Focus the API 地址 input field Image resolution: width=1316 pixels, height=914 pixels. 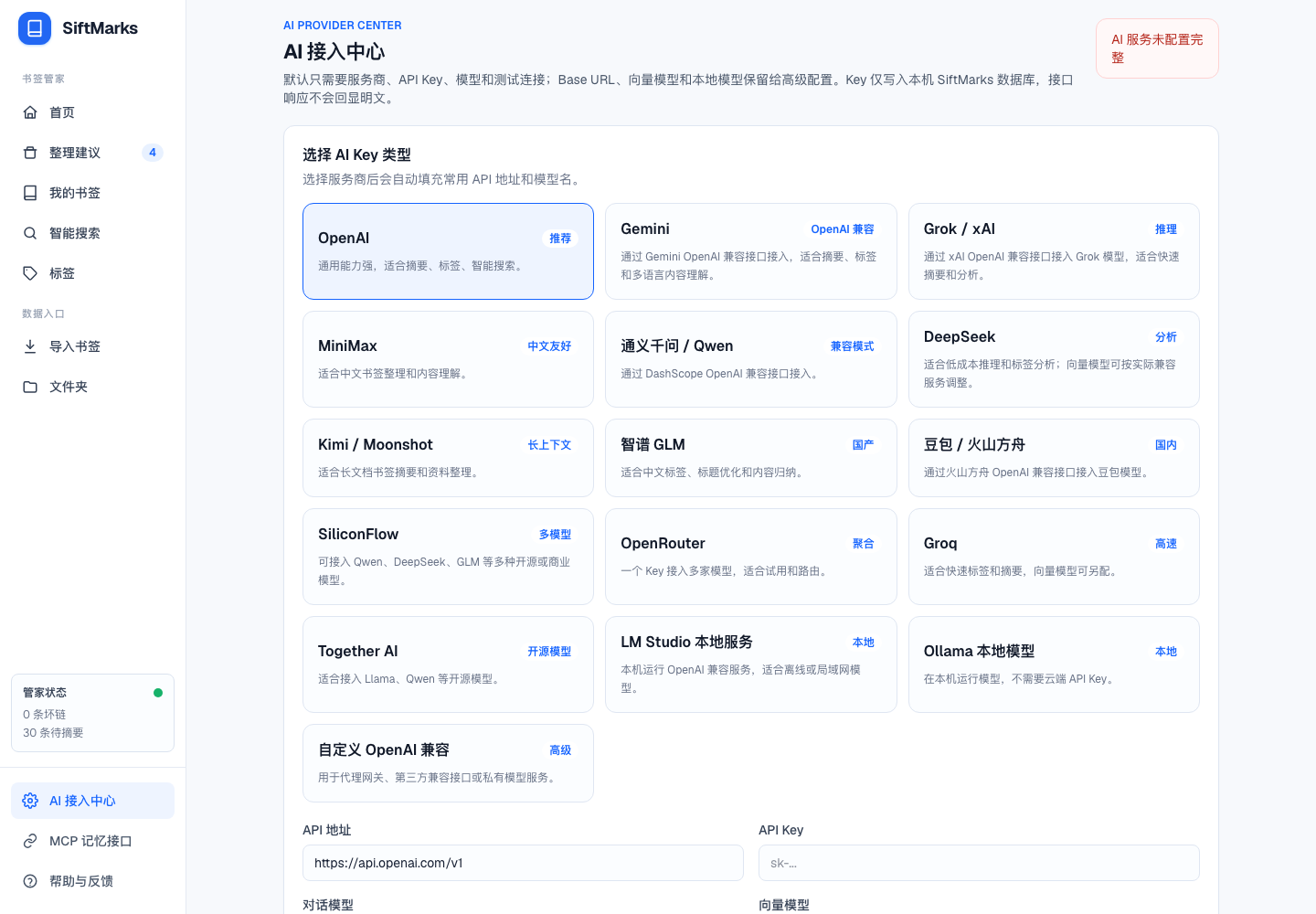point(523,863)
